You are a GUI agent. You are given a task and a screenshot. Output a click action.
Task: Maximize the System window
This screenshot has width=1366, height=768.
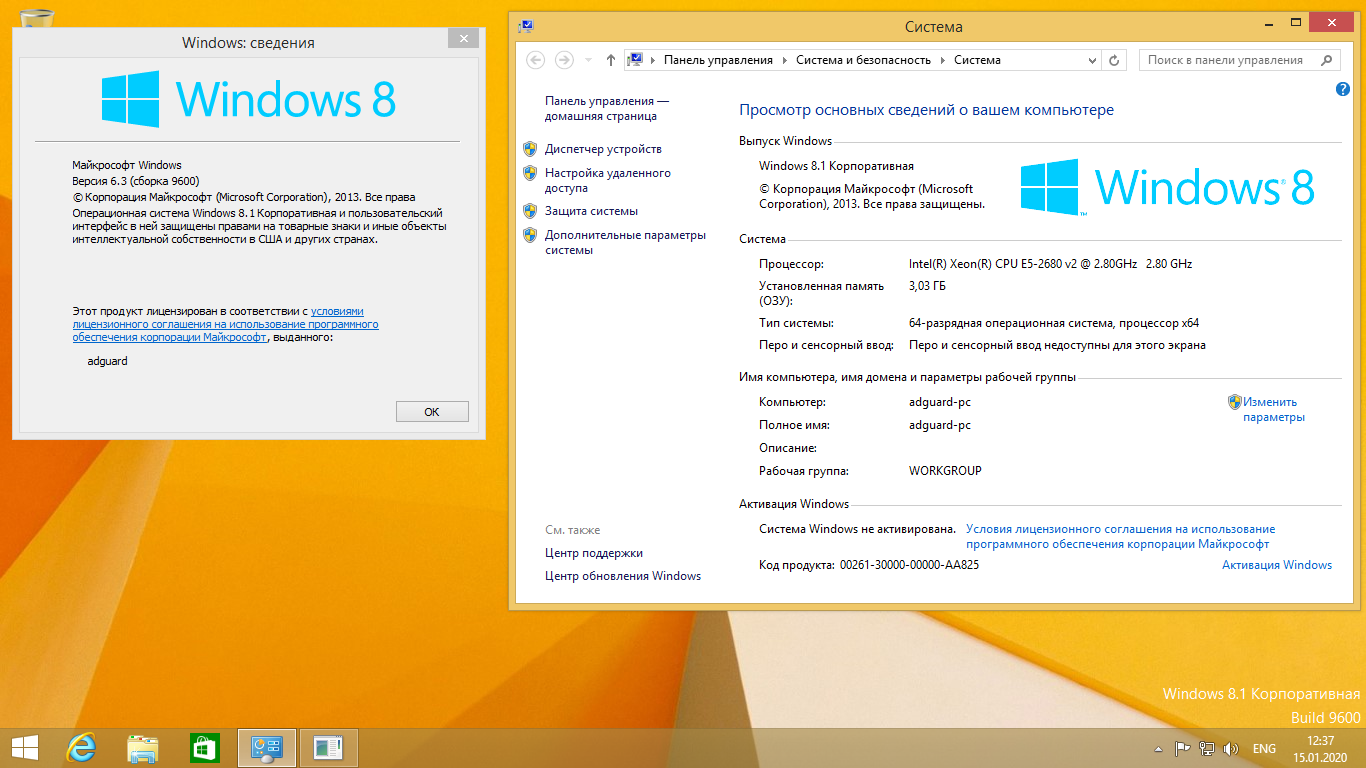pos(1295,22)
